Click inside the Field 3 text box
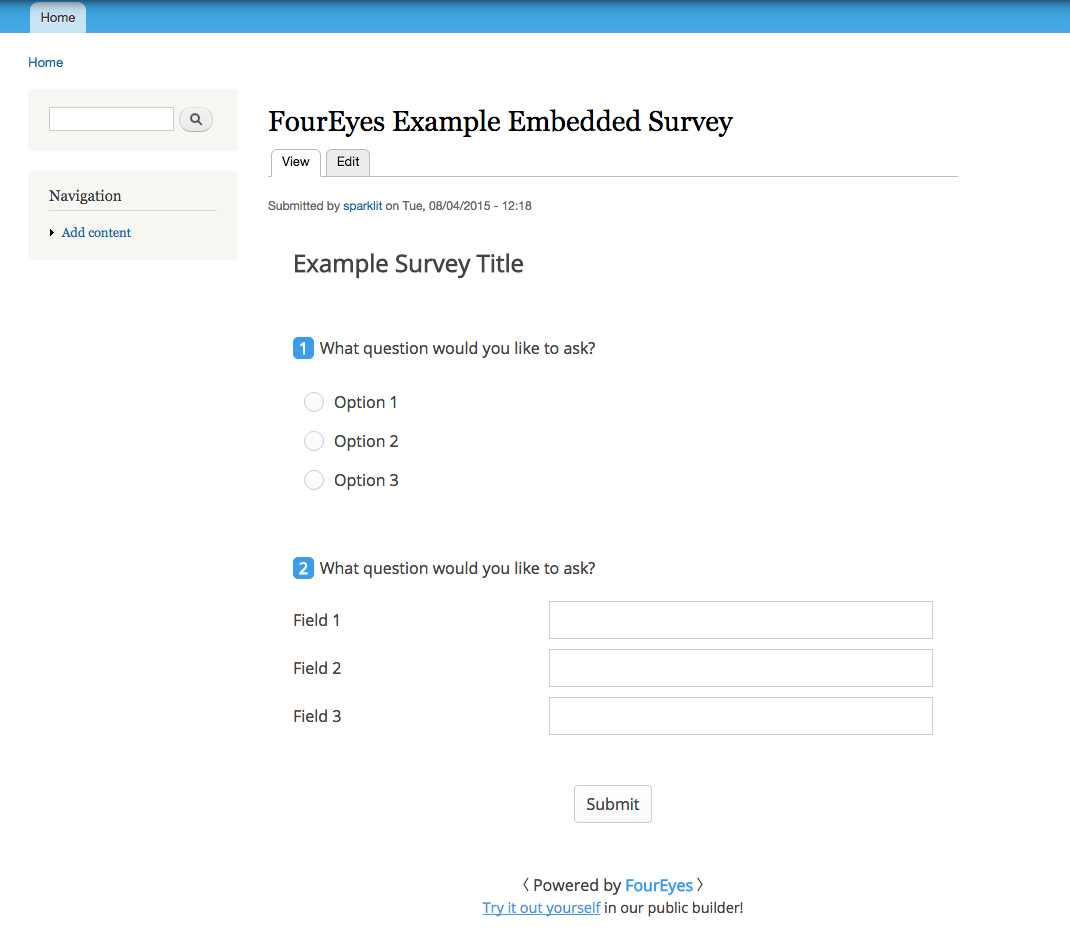1070x928 pixels. [740, 716]
